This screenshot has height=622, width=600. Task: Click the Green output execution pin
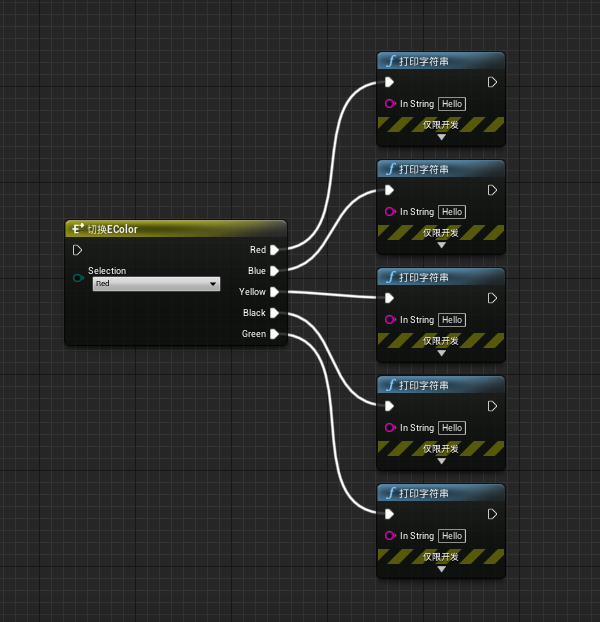point(275,334)
